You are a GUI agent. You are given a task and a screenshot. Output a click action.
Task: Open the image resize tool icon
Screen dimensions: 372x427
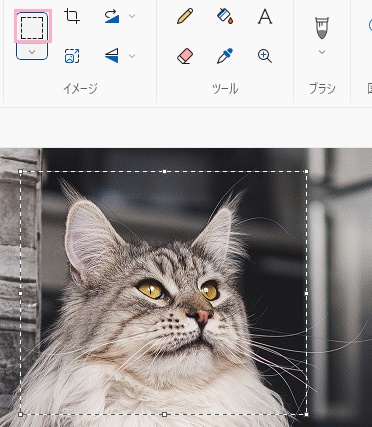72,56
